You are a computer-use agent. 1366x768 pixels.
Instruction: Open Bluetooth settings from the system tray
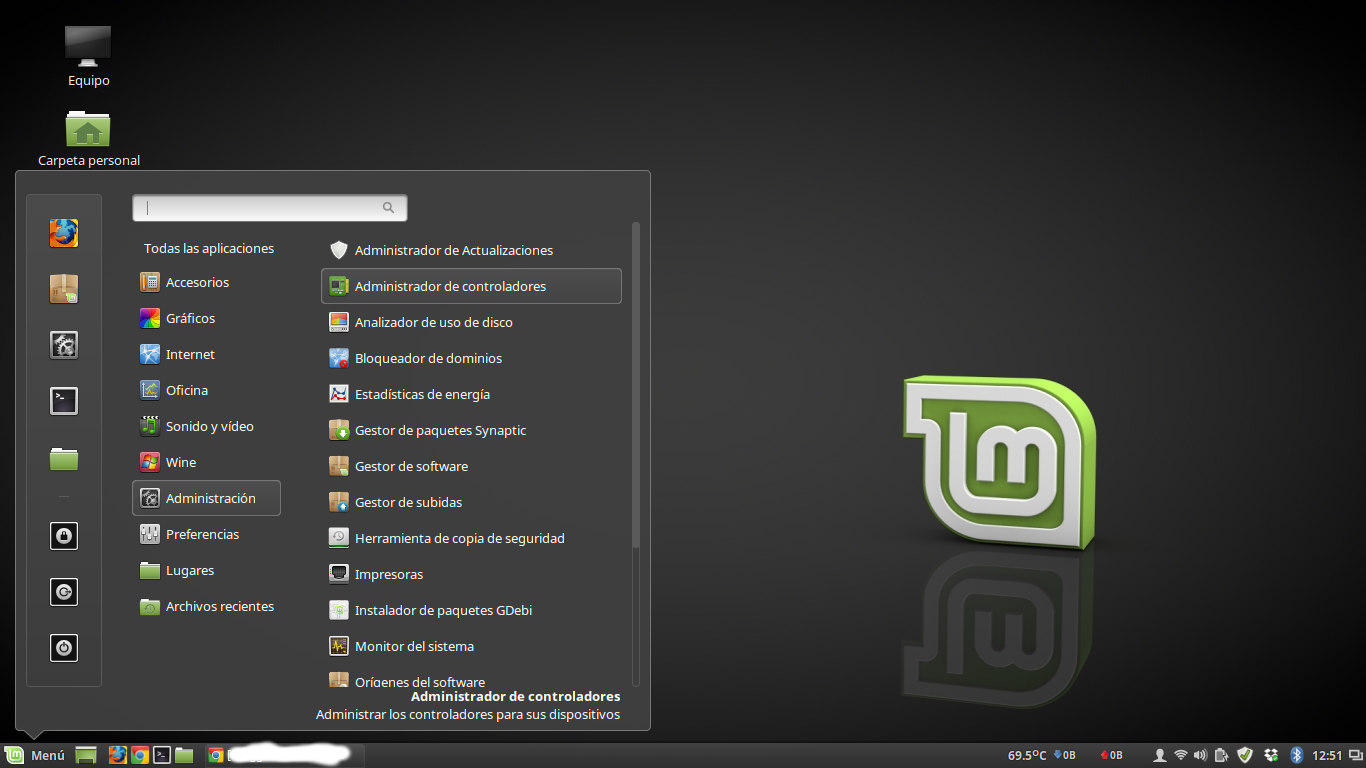(x=1297, y=755)
